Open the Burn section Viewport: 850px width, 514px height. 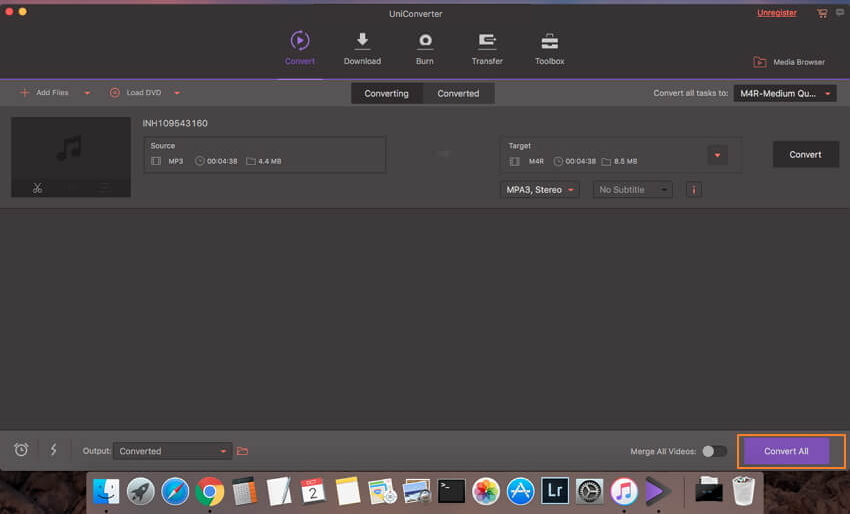coord(424,48)
